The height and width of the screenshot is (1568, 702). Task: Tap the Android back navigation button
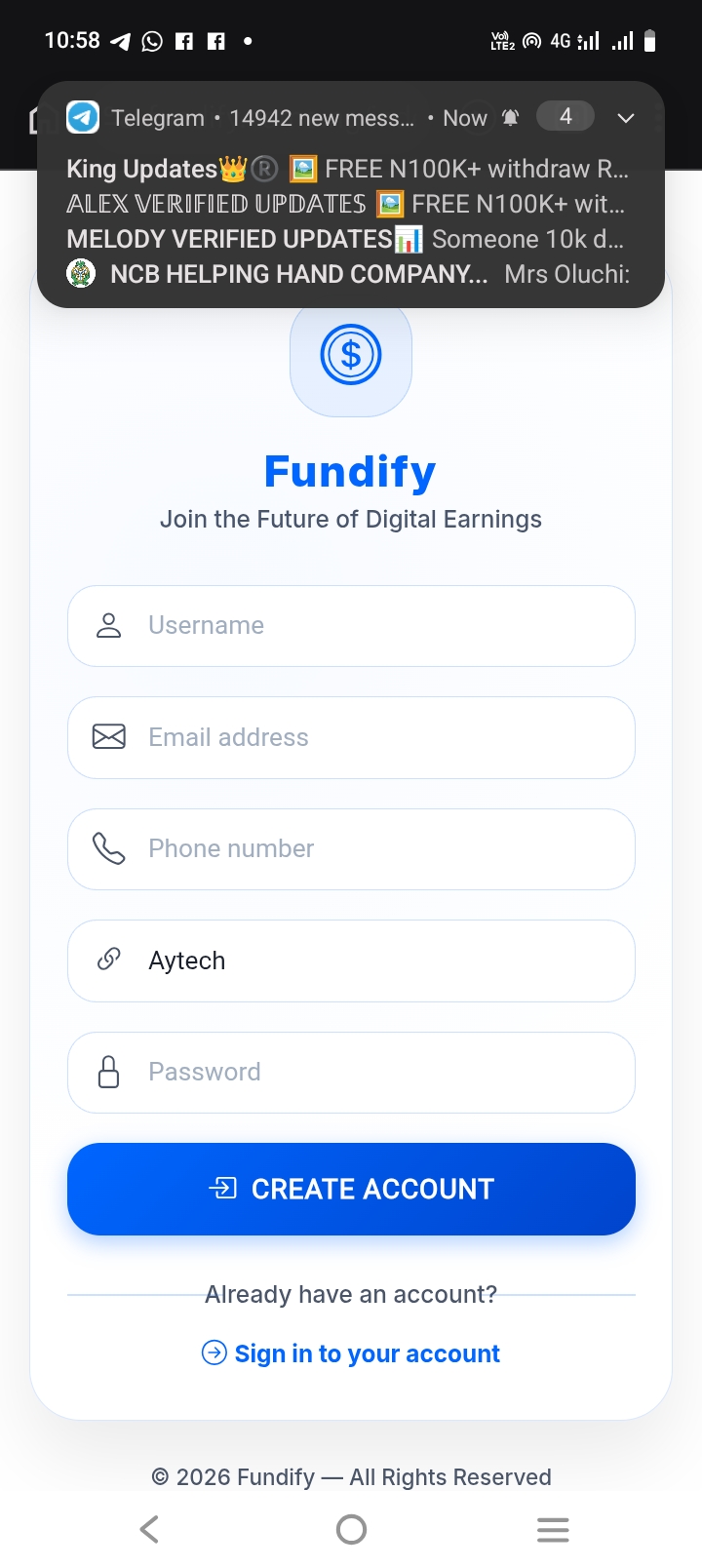click(x=149, y=1529)
